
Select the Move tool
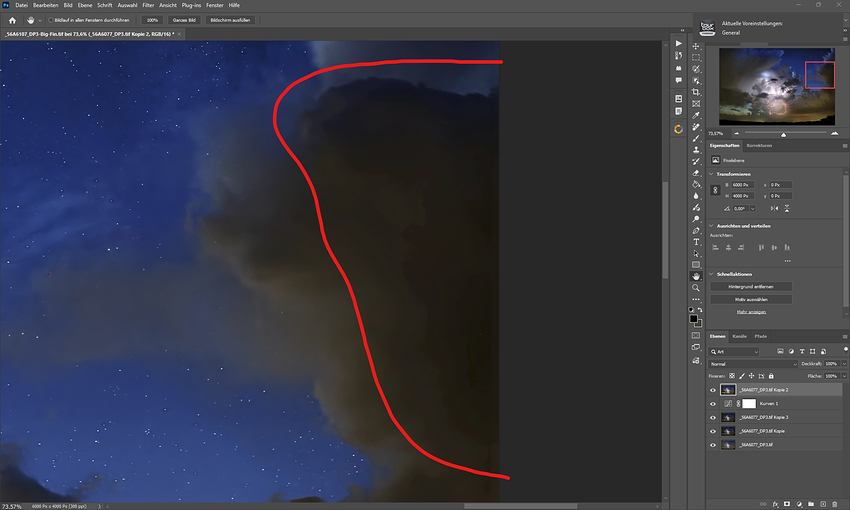tap(696, 46)
